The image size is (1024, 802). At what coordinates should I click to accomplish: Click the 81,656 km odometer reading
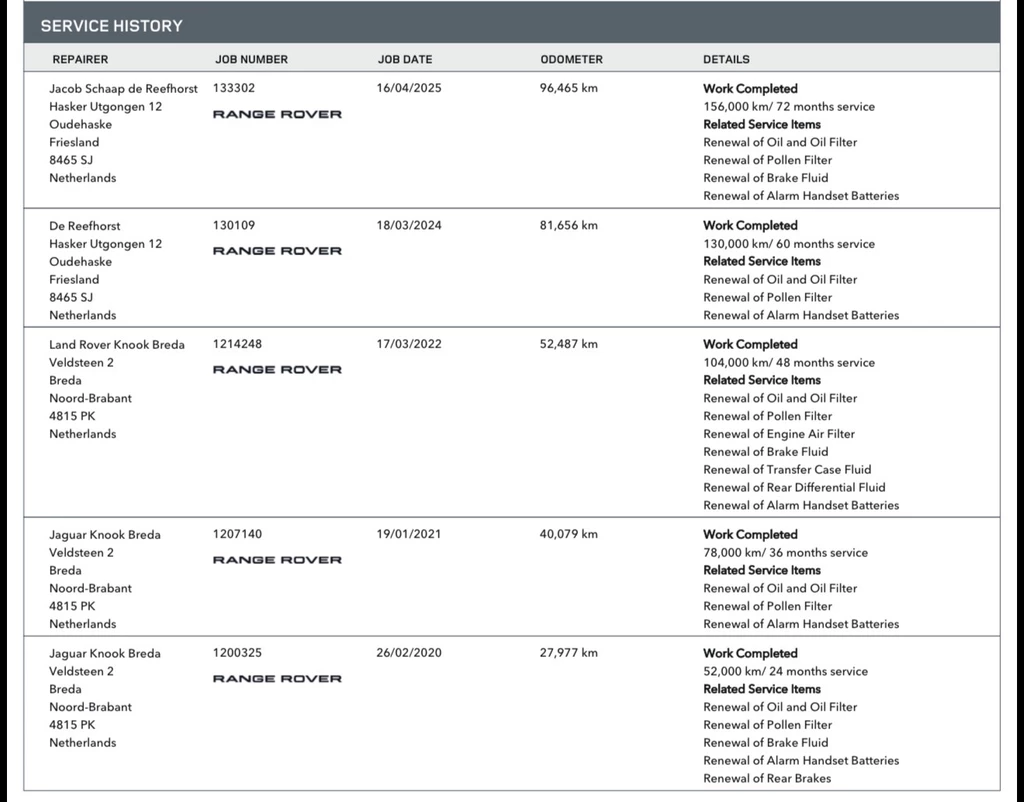pyautogui.click(x=568, y=225)
